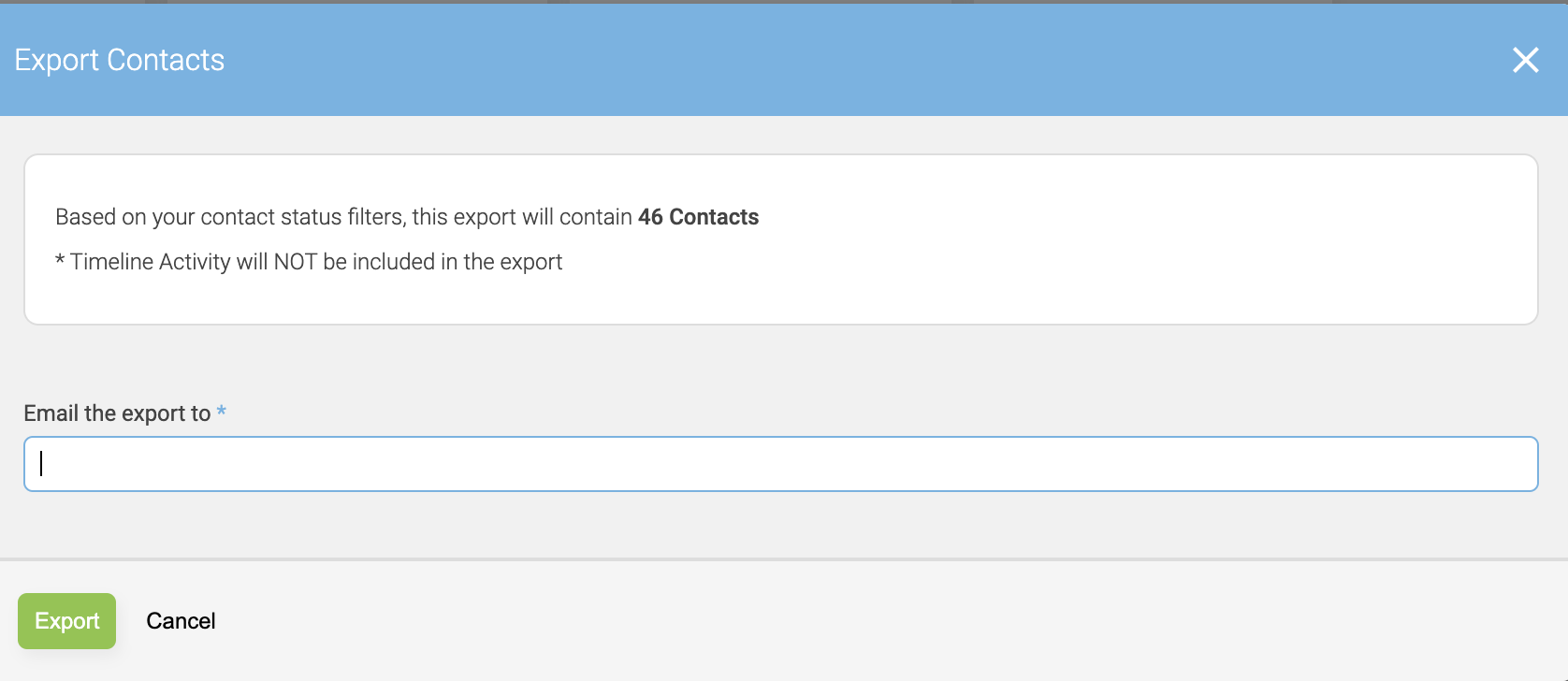This screenshot has width=1568, height=681.
Task: Close the Export Contacts dialog
Action: point(1525,60)
